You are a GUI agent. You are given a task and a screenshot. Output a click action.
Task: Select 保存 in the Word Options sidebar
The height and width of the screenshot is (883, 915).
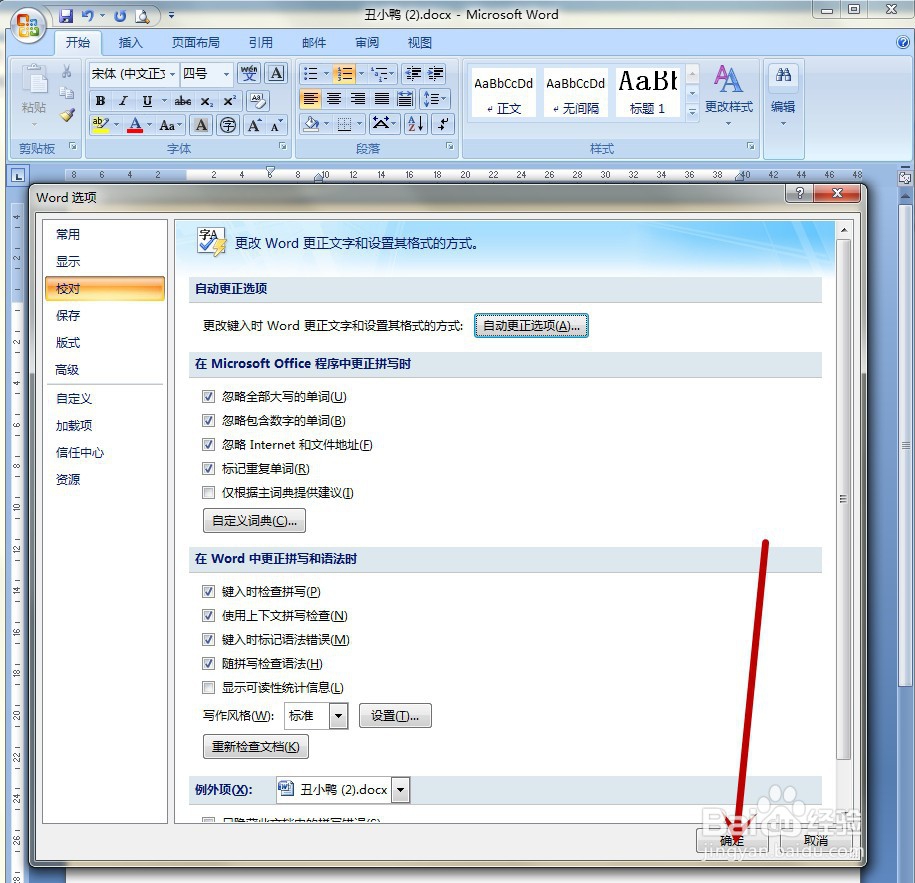[66, 315]
